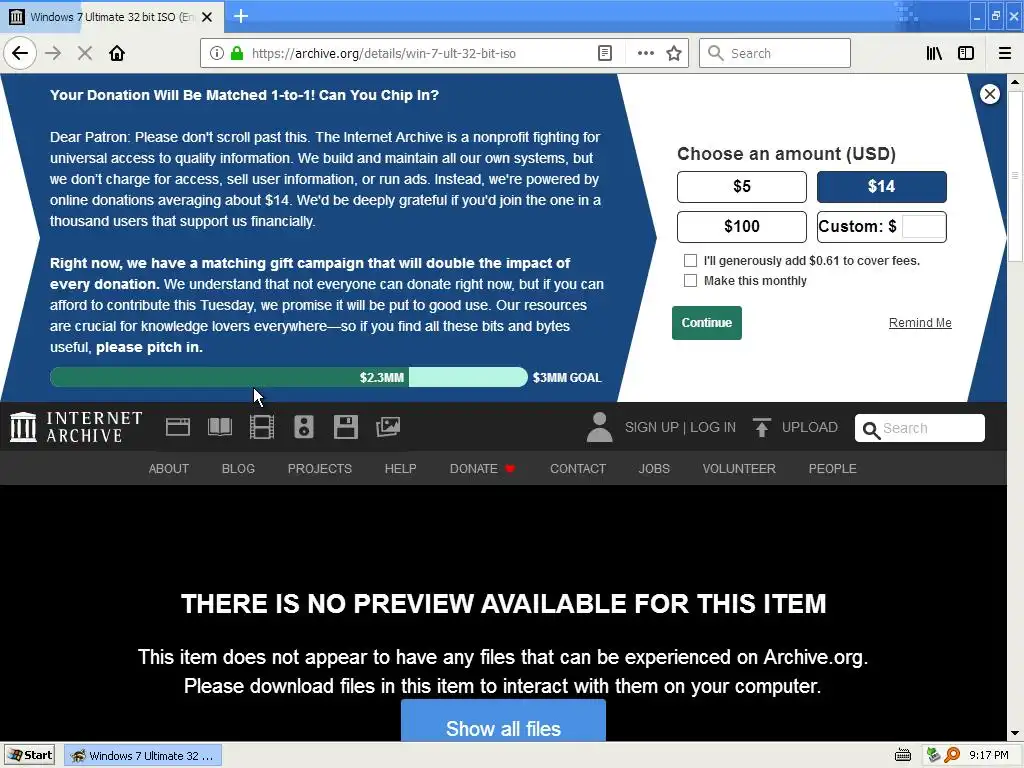
Task: Open VOLUNTEER in the navigation menu
Action: point(739,469)
